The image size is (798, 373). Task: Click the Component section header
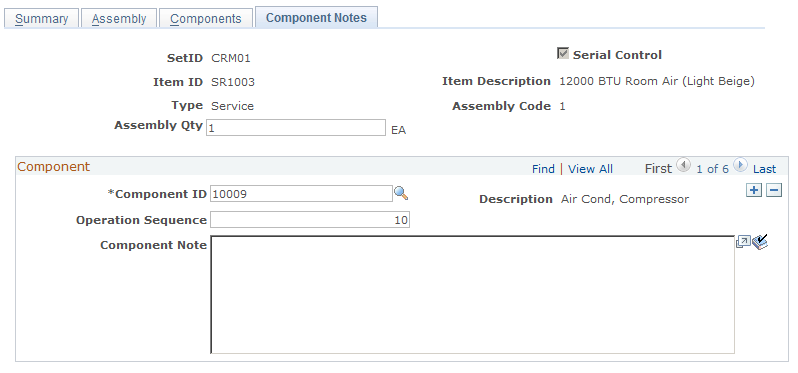(53, 167)
